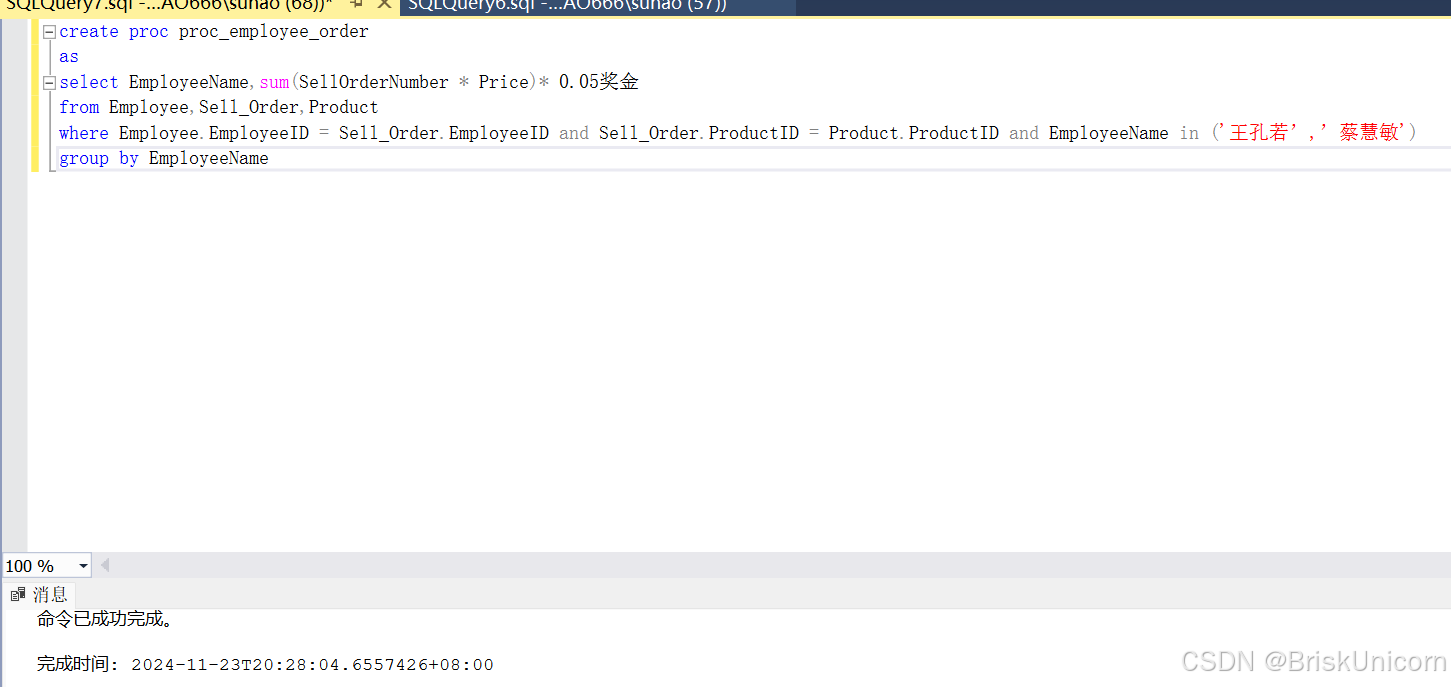Screen dimensions: 1451x687
Task: Switch to the SQLQuery6.sql tab
Action: [x=568, y=5]
